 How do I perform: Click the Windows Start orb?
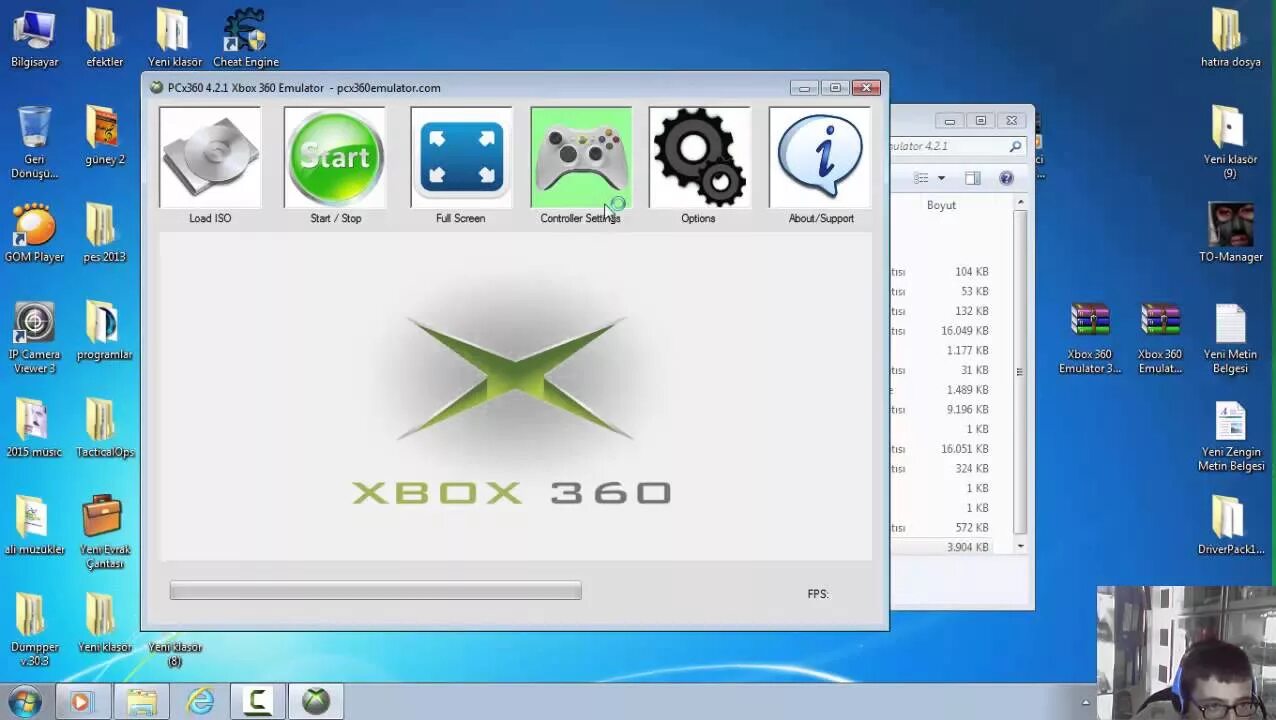tap(25, 701)
